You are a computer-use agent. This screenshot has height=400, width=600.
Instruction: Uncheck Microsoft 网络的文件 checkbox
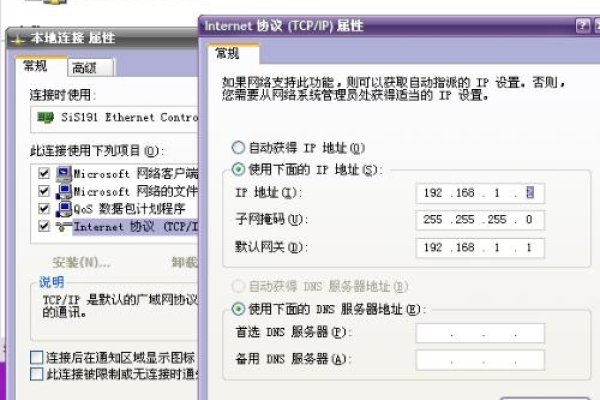44,191
